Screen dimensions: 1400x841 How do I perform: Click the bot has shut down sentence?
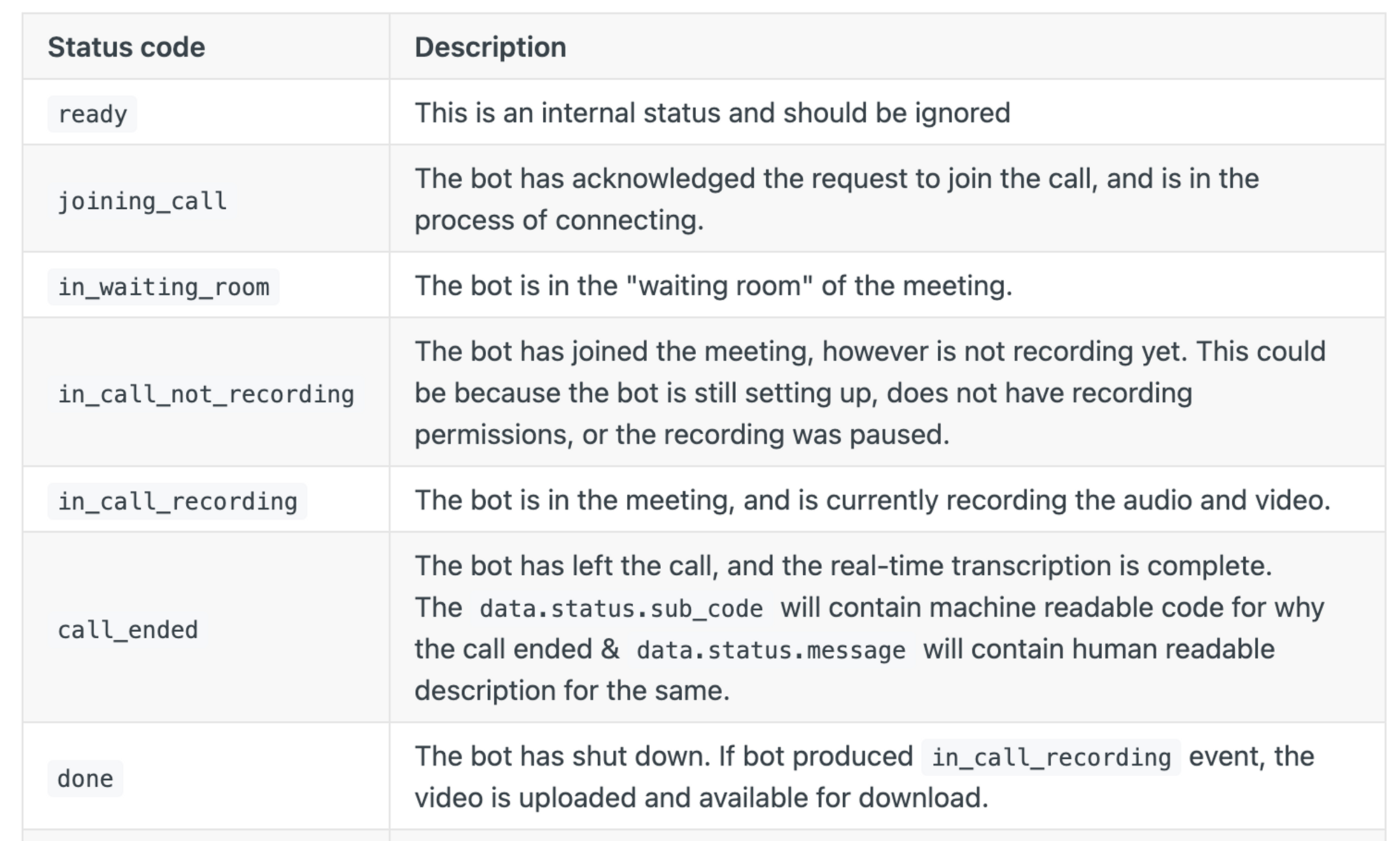(563, 756)
